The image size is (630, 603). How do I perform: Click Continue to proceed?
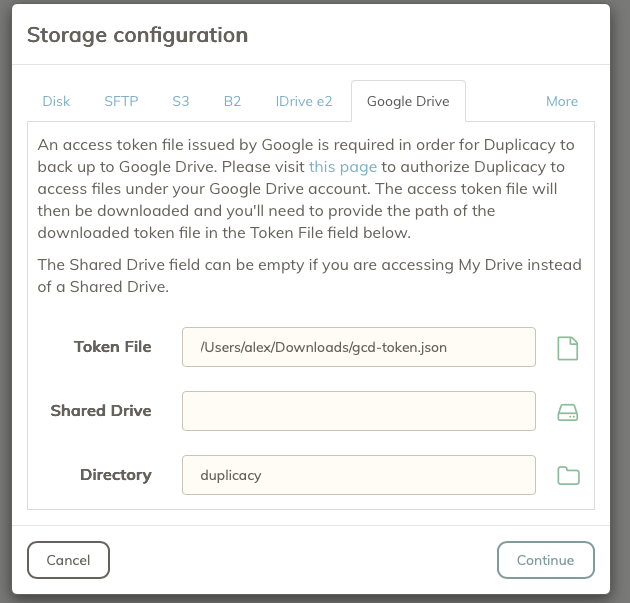545,560
